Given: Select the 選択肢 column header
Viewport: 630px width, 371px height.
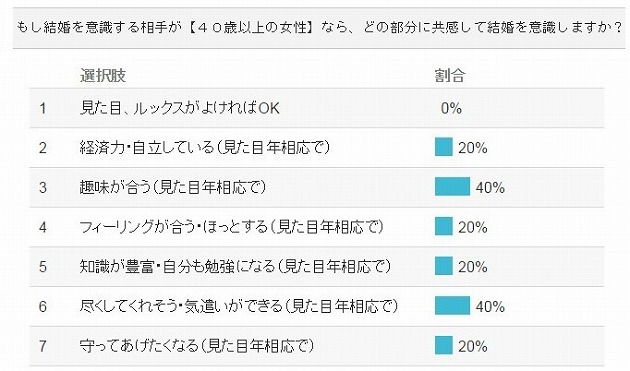Looking at the screenshot, I should click(x=103, y=75).
